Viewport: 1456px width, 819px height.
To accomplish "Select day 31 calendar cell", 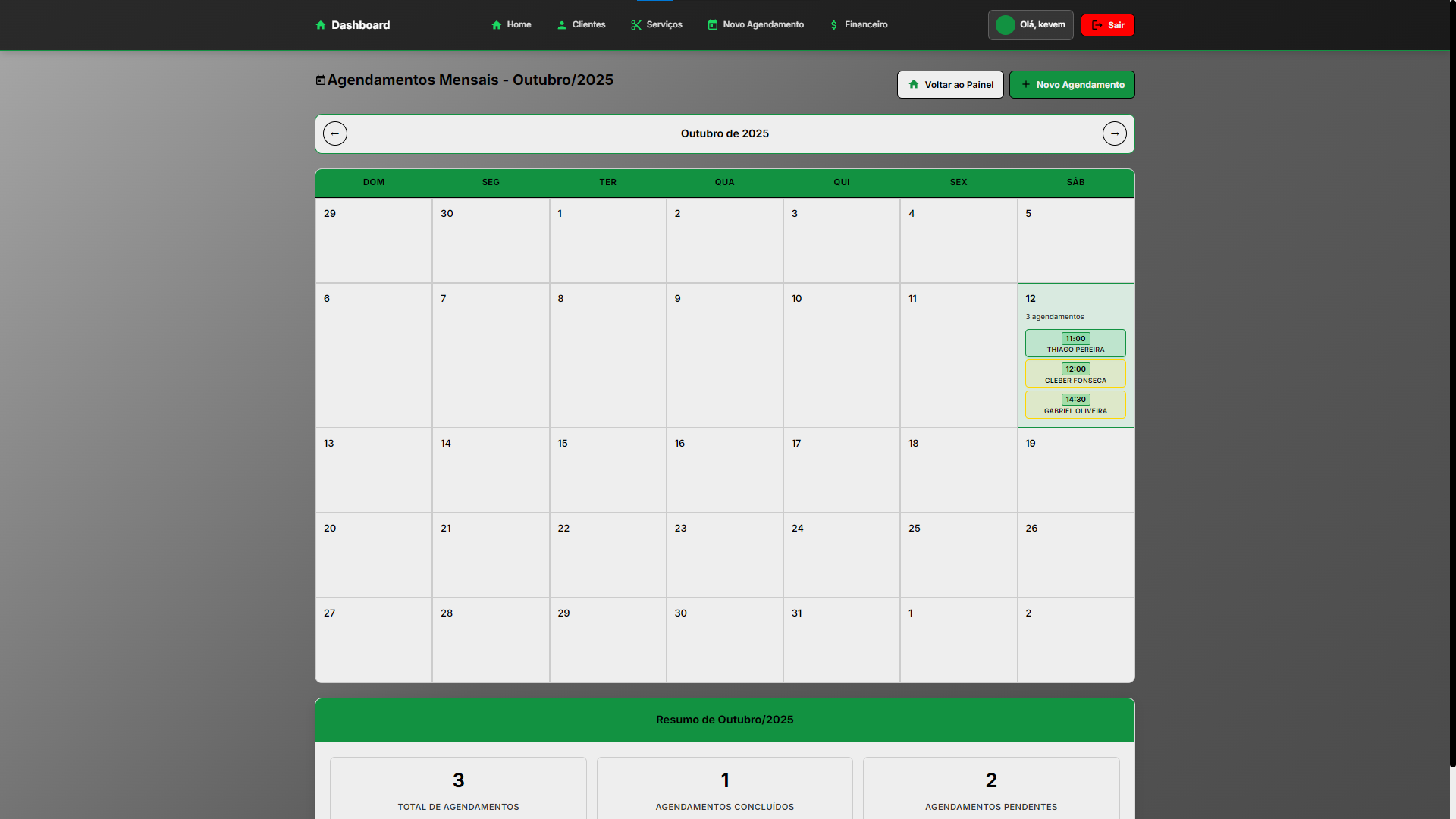I will pyautogui.click(x=841, y=640).
